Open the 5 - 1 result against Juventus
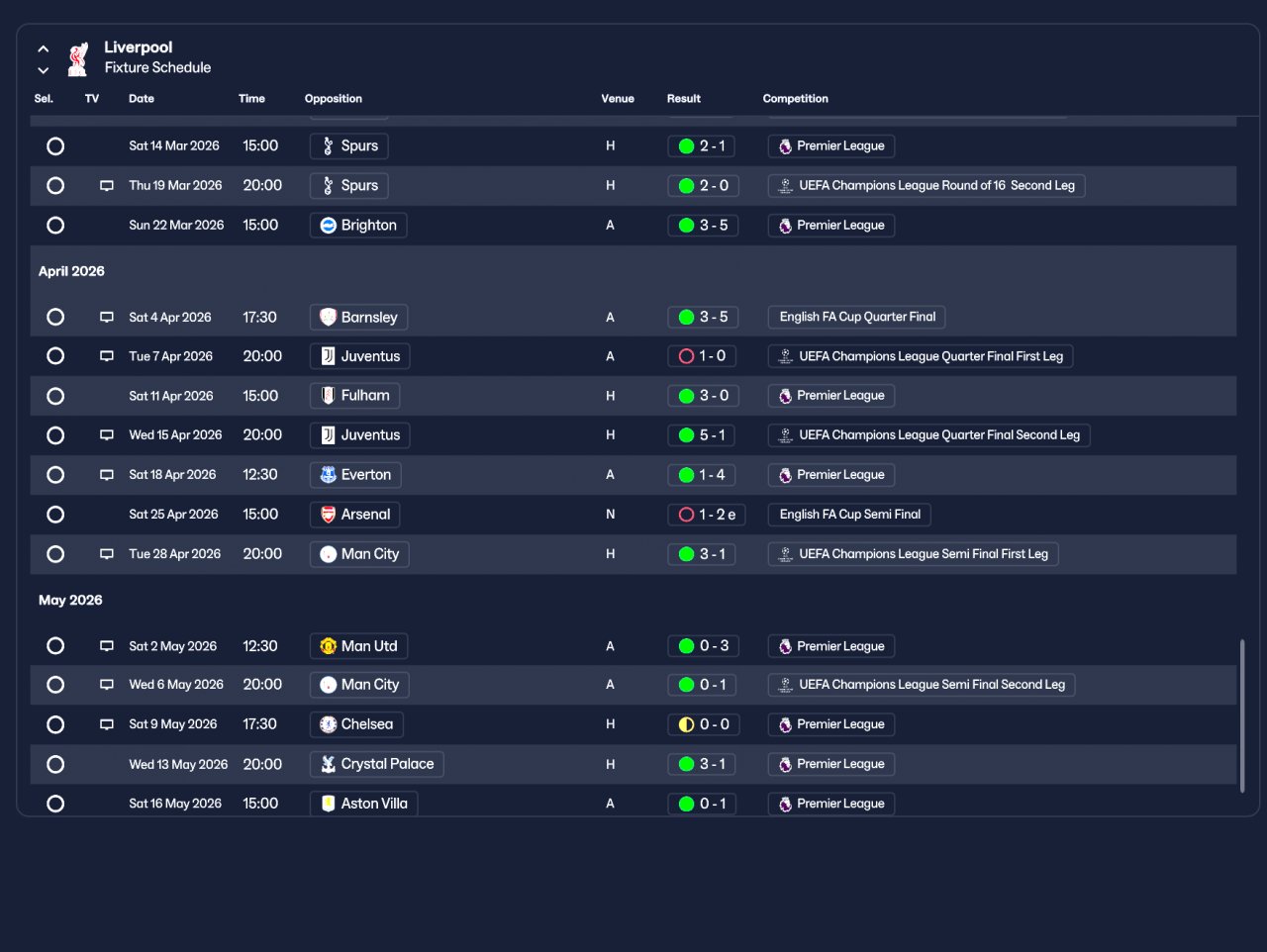The image size is (1267, 952). (x=702, y=435)
